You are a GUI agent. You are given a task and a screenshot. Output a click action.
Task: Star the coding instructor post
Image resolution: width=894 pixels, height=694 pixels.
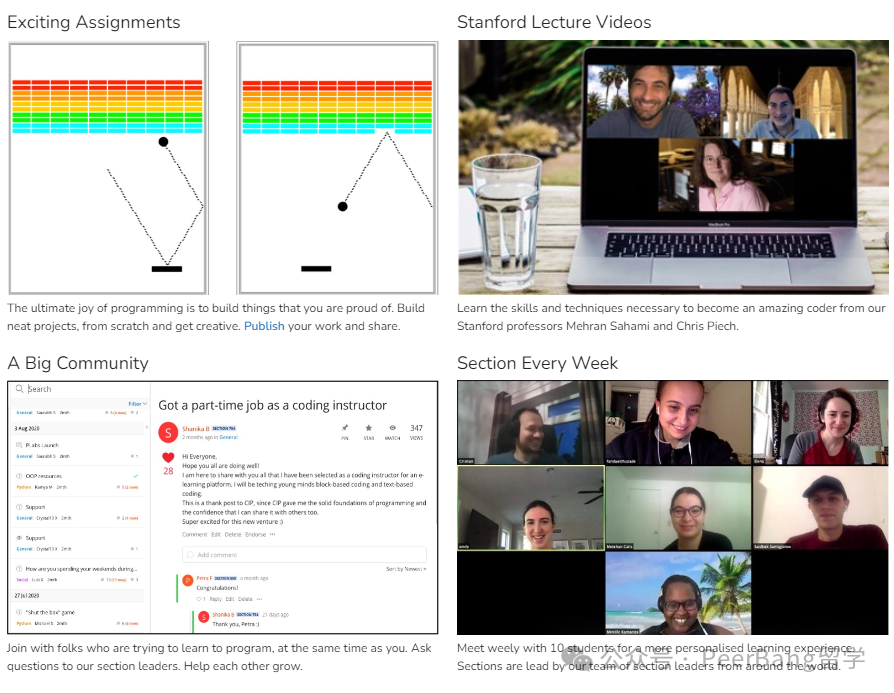tap(368, 428)
